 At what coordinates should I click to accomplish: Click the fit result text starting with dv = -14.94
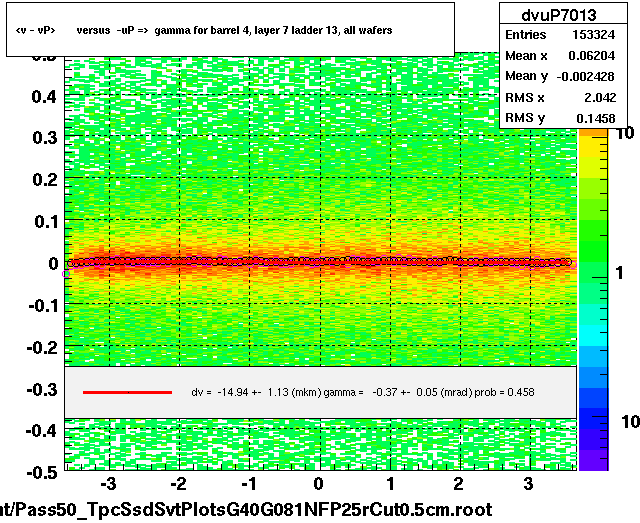point(362,392)
